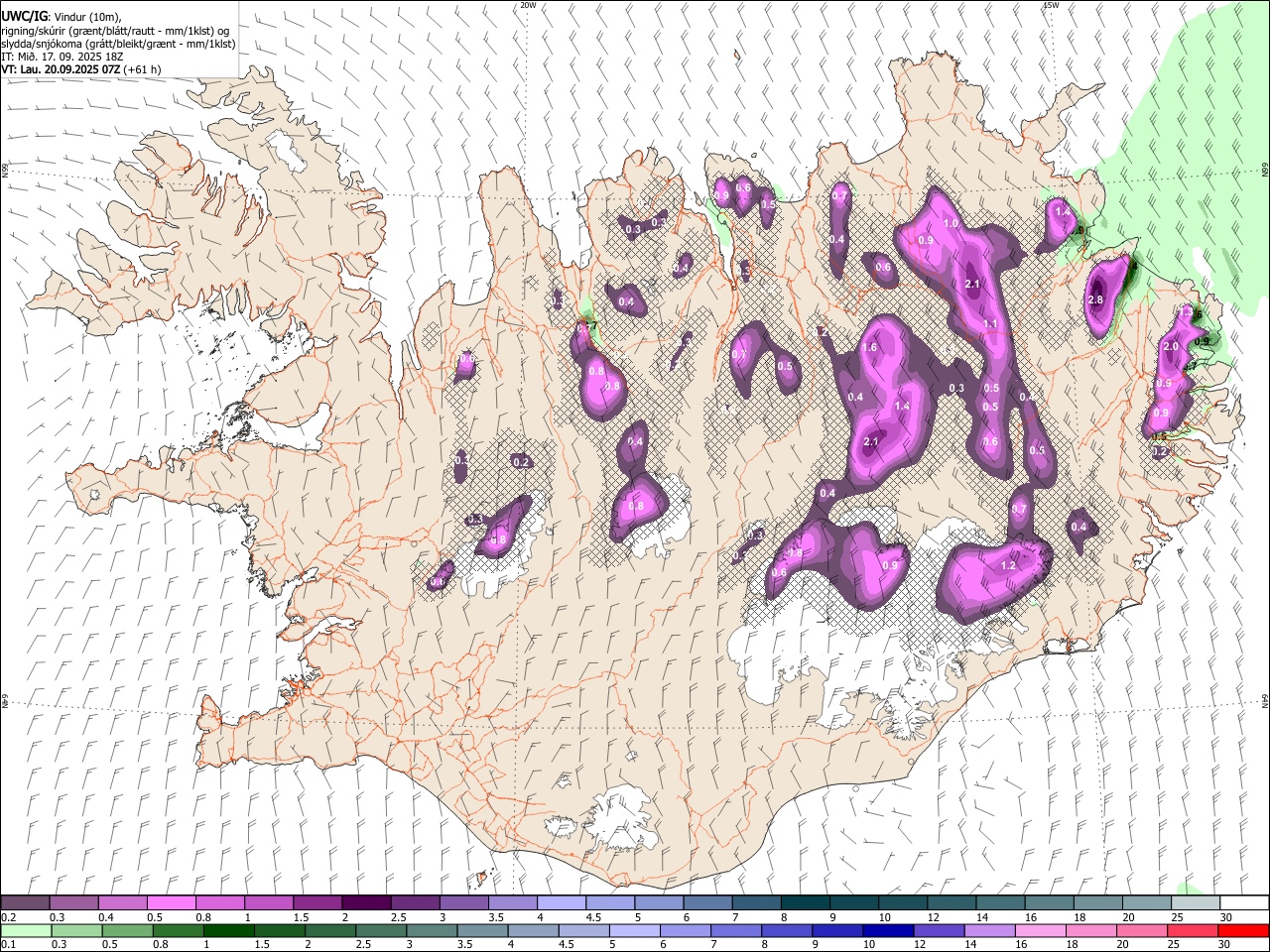The image size is (1270, 952).
Task: Click the 20W longitude label
Action: 528,5
